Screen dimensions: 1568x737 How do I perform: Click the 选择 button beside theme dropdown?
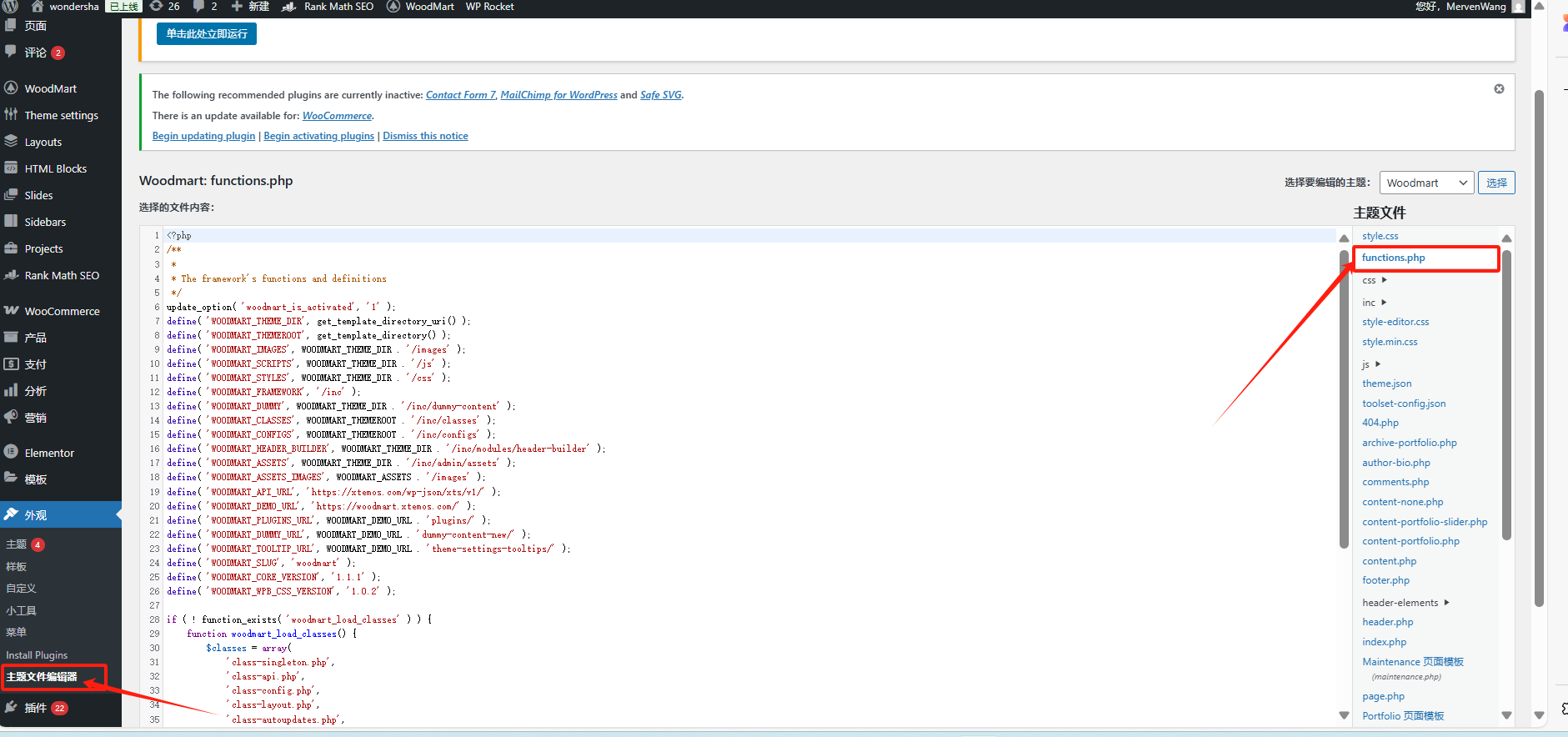pos(1496,183)
